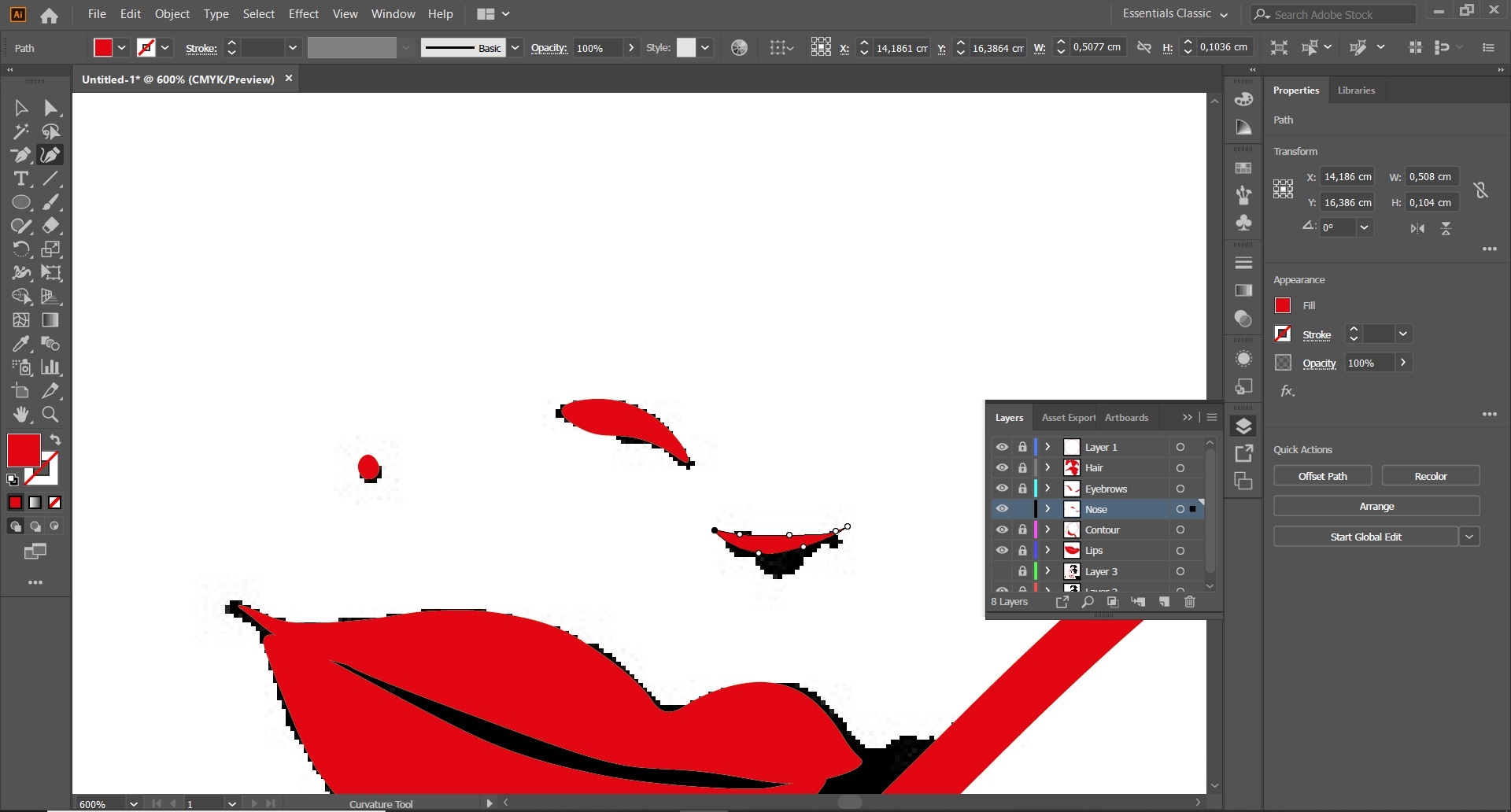Expand the Nose layer contents
This screenshot has width=1511, height=812.
pos(1047,509)
